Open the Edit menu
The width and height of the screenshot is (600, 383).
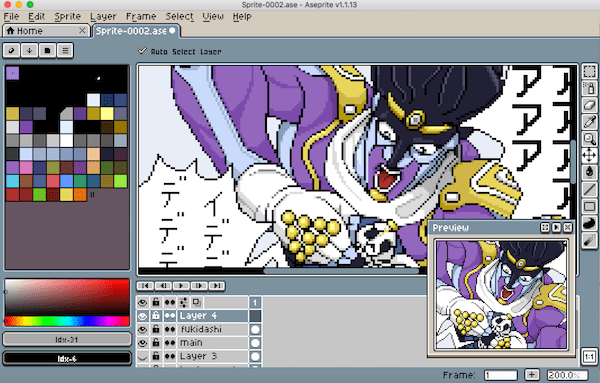(x=36, y=16)
